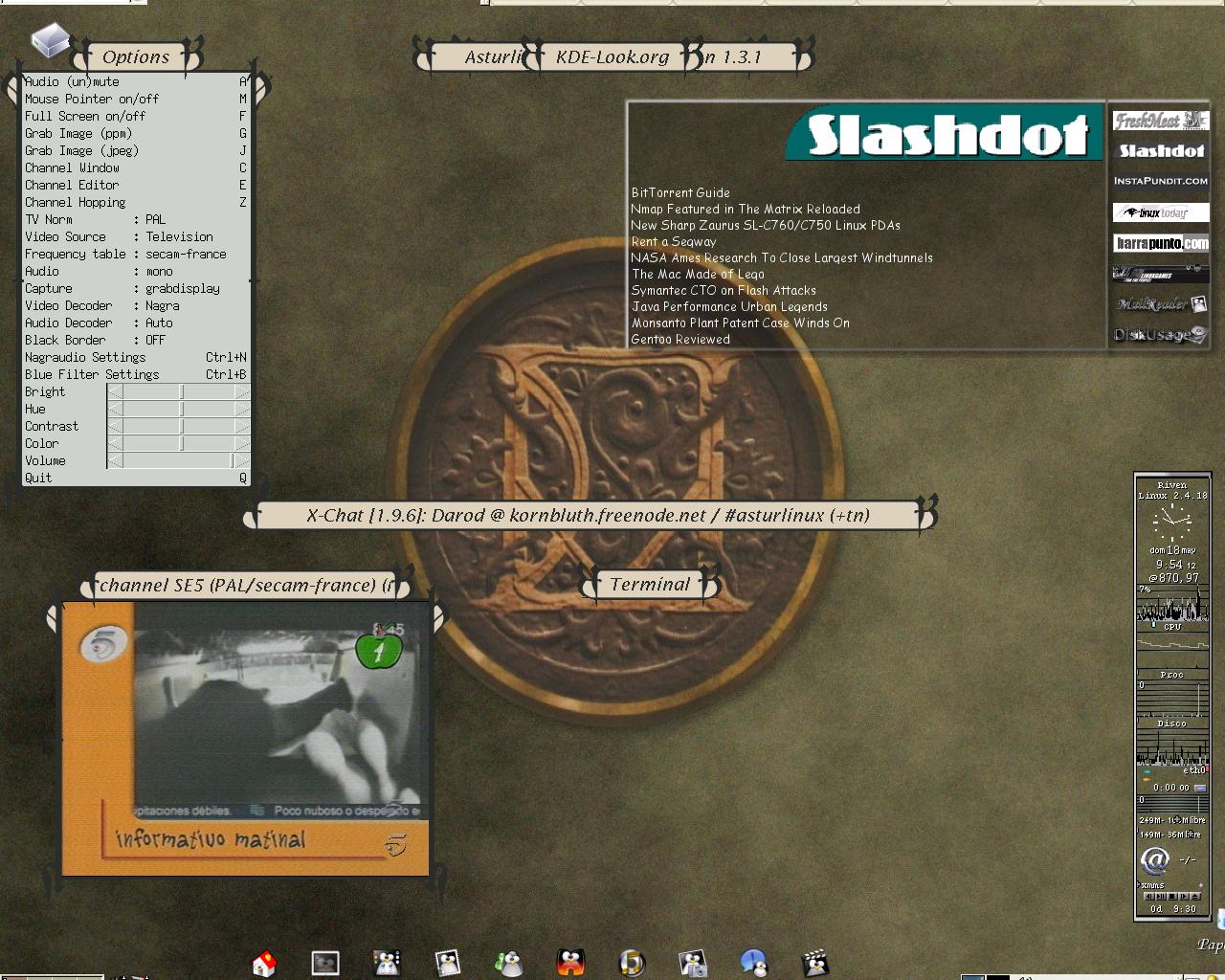Change the TV Norm PAL setting
This screenshot has height=980, width=1225.
click(x=136, y=220)
